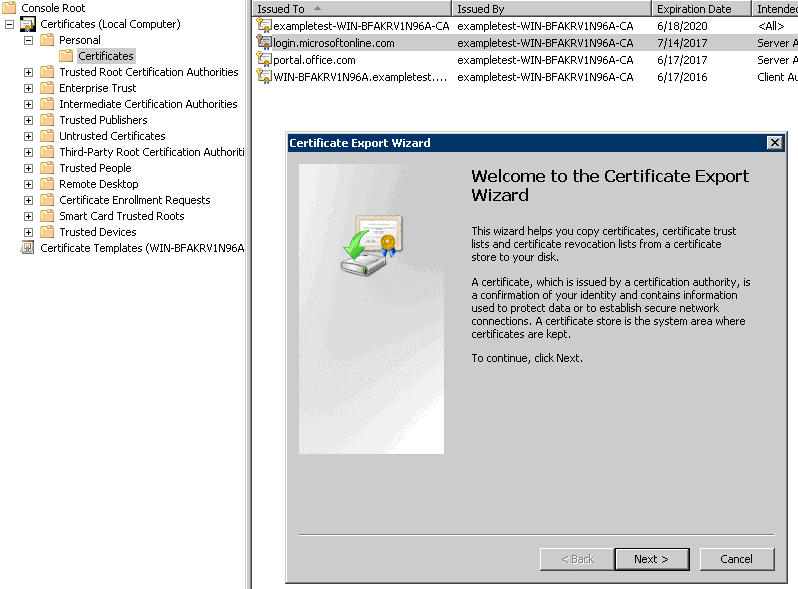Click the Certificates (Local Computer) snap-in icon
Image resolution: width=798 pixels, height=589 pixels.
[x=27, y=24]
